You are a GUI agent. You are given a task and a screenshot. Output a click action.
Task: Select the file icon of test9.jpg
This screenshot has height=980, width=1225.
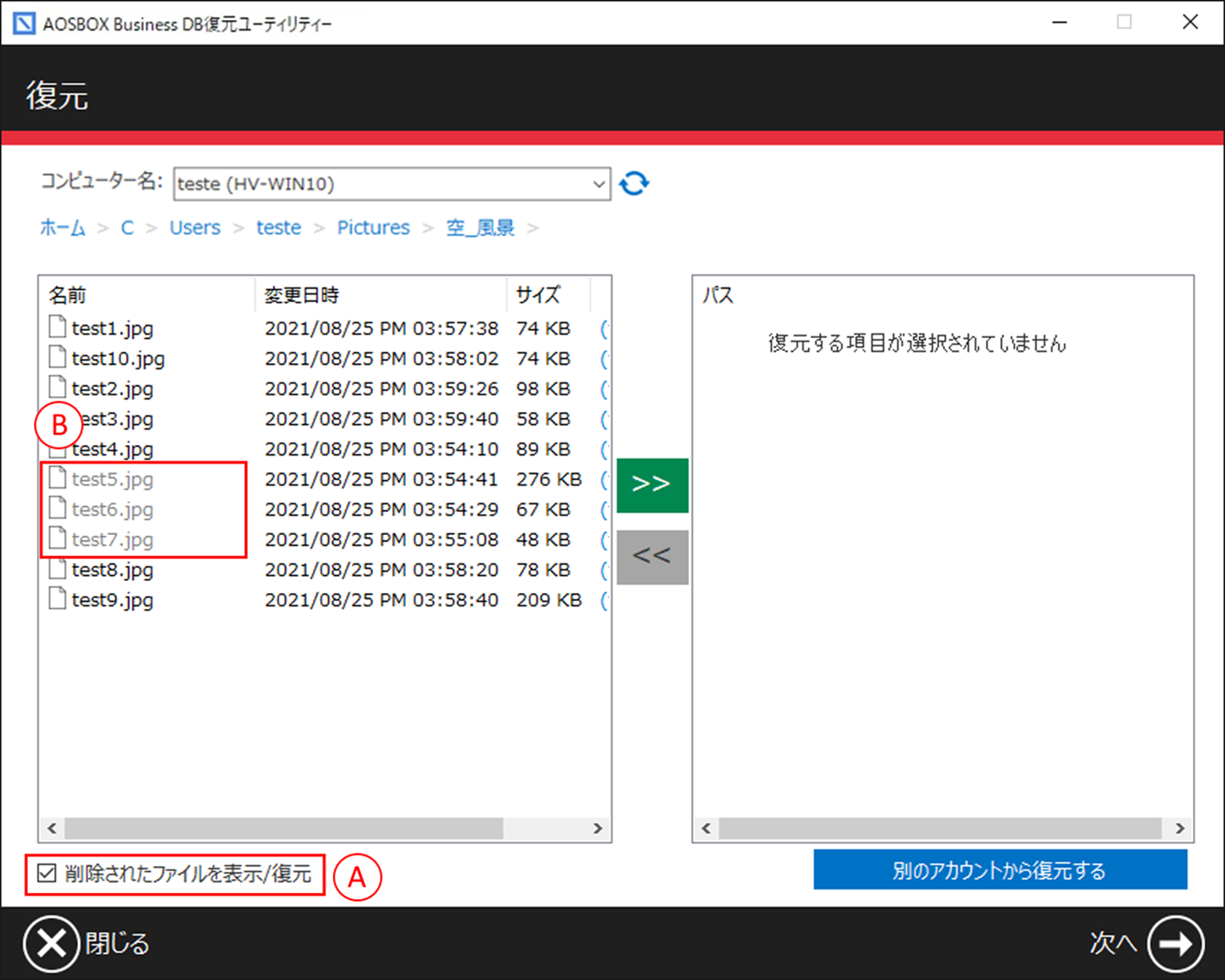[58, 598]
